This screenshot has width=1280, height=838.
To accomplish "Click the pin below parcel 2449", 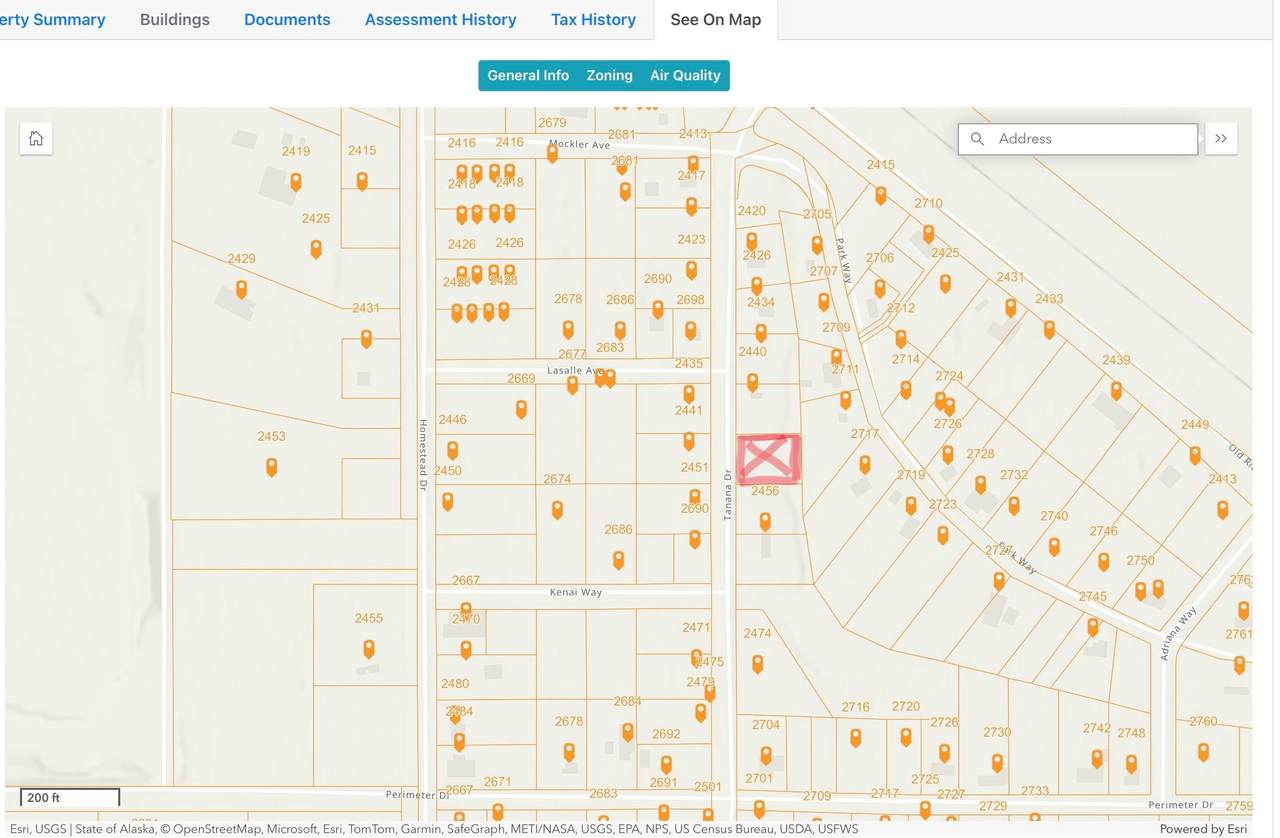I will 1194,455.
